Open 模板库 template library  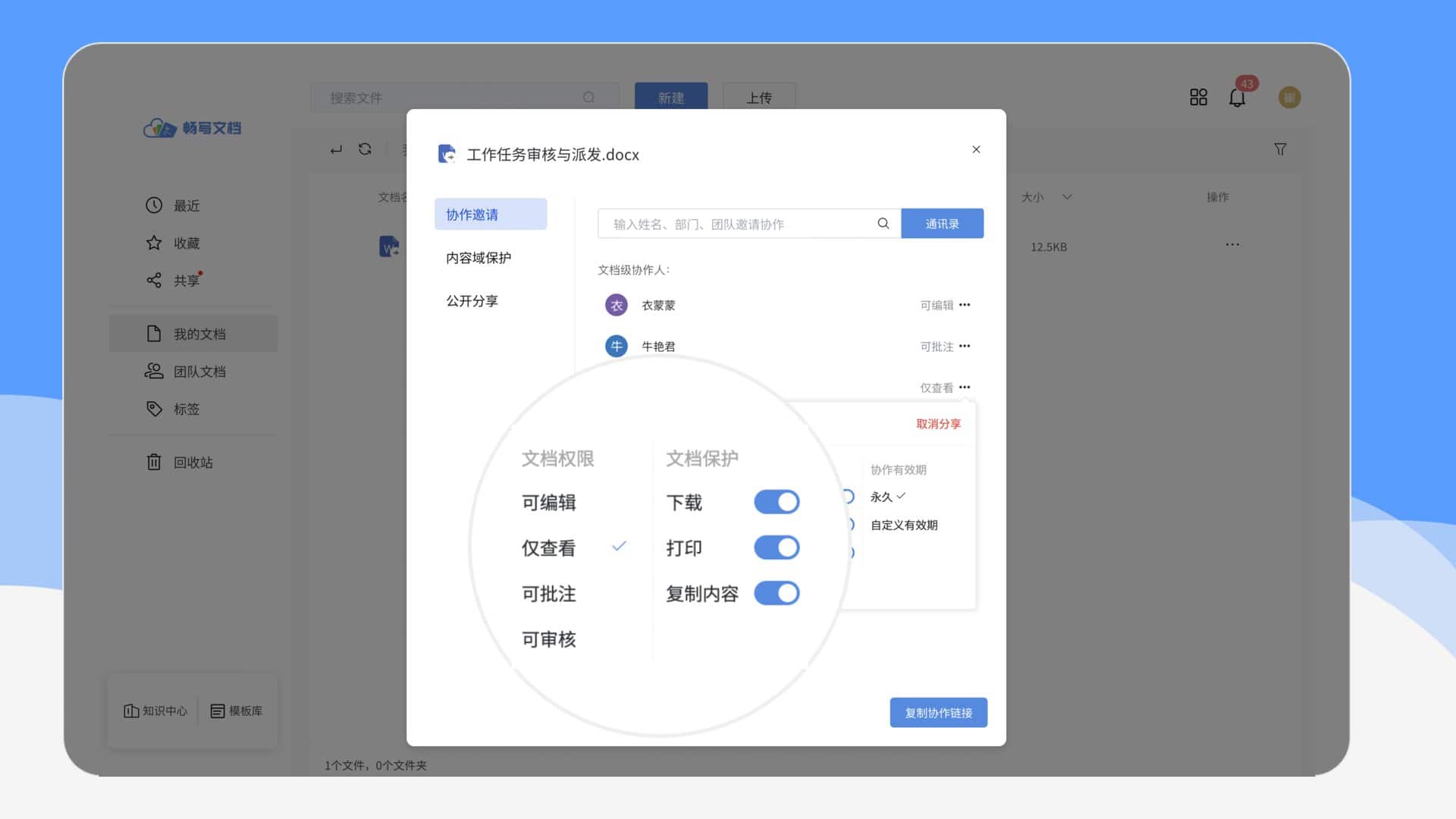coord(237,711)
